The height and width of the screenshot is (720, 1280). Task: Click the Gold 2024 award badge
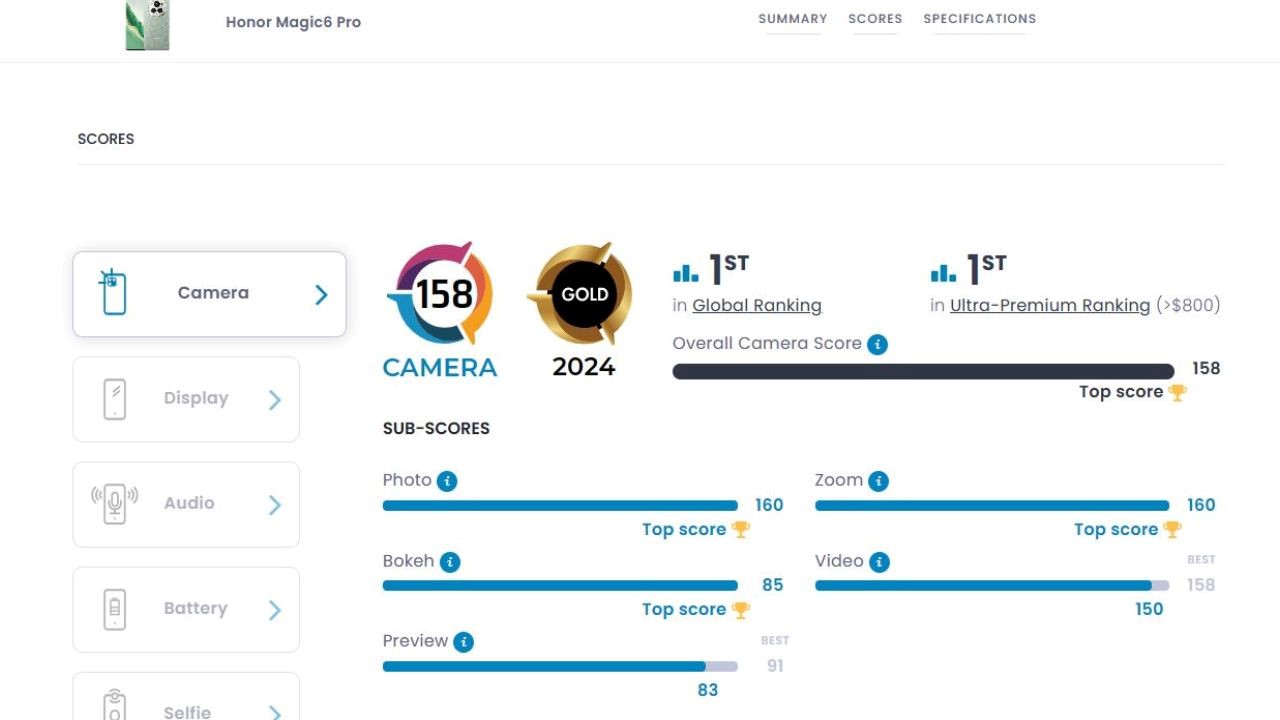pos(584,294)
